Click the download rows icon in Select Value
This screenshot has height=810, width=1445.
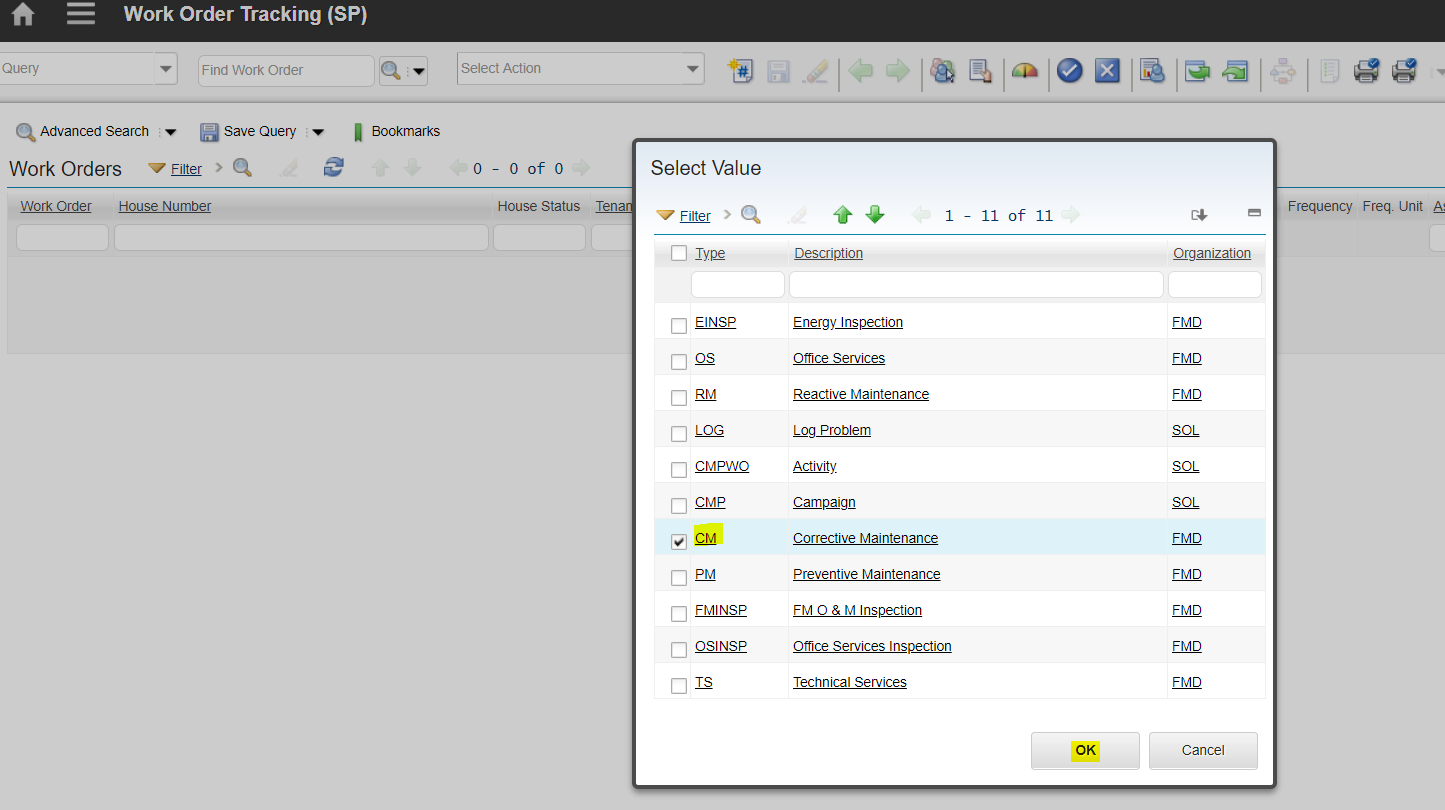(1200, 214)
